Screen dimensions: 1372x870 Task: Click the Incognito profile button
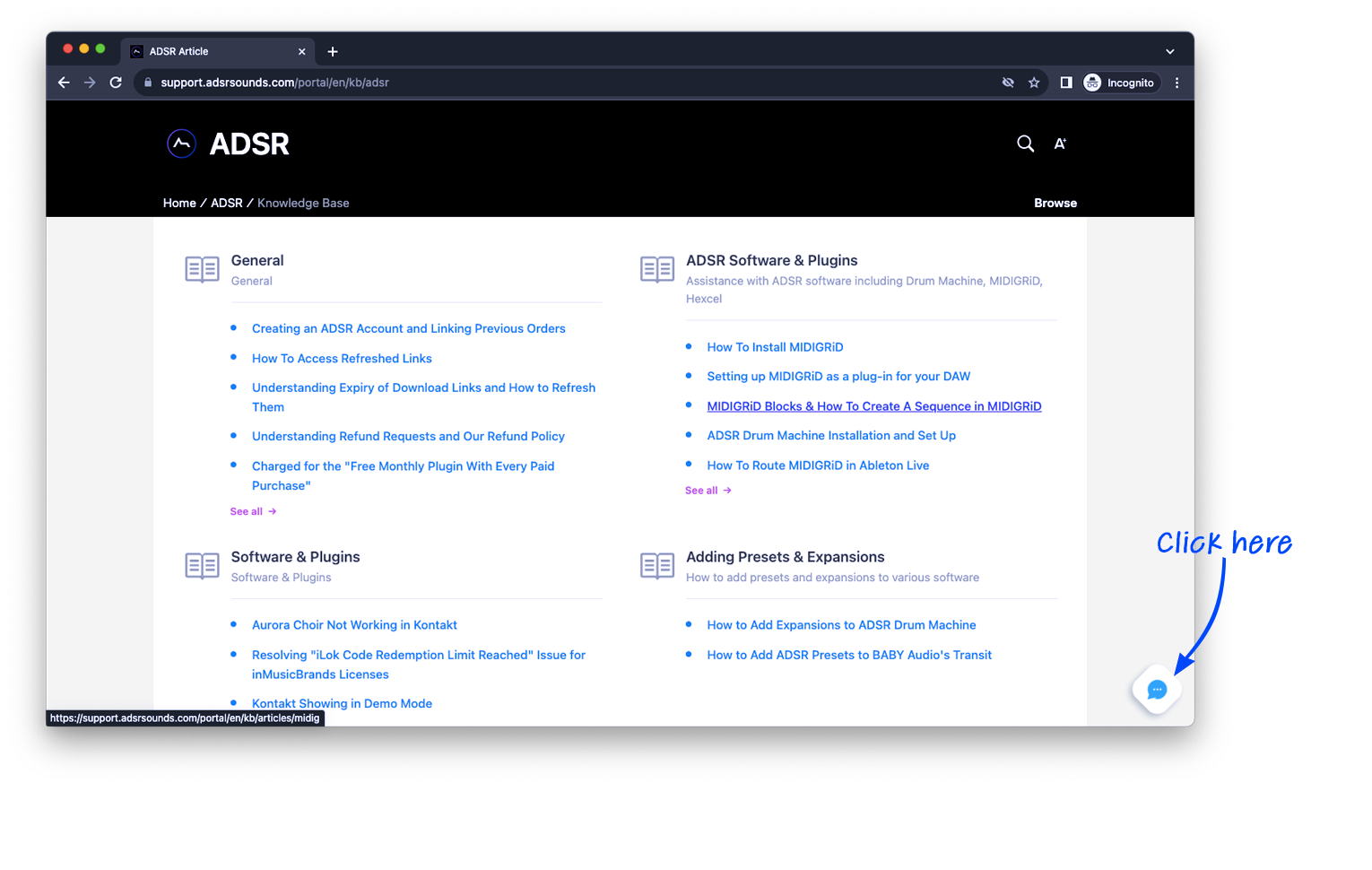(x=1119, y=83)
